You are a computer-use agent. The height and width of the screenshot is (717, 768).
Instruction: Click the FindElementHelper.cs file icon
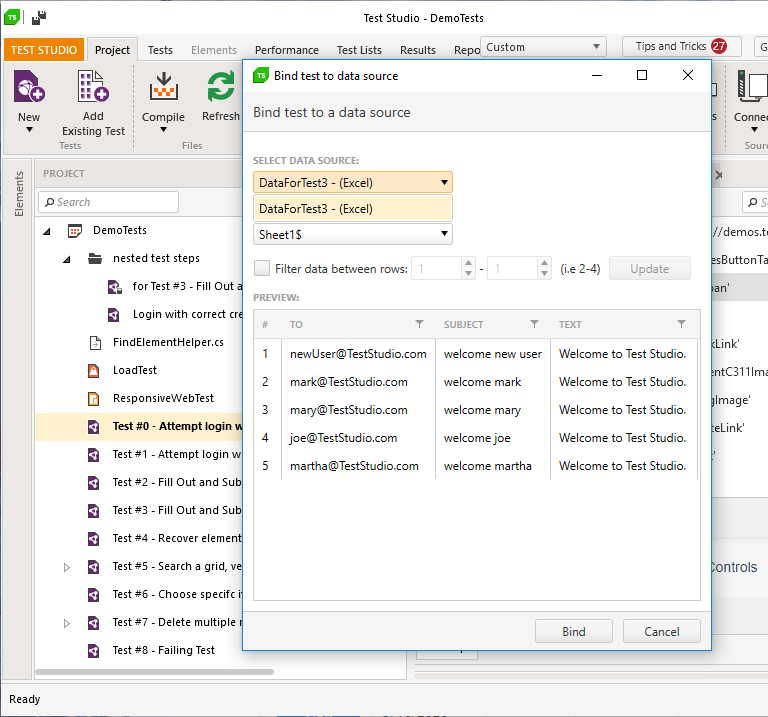pos(95,343)
